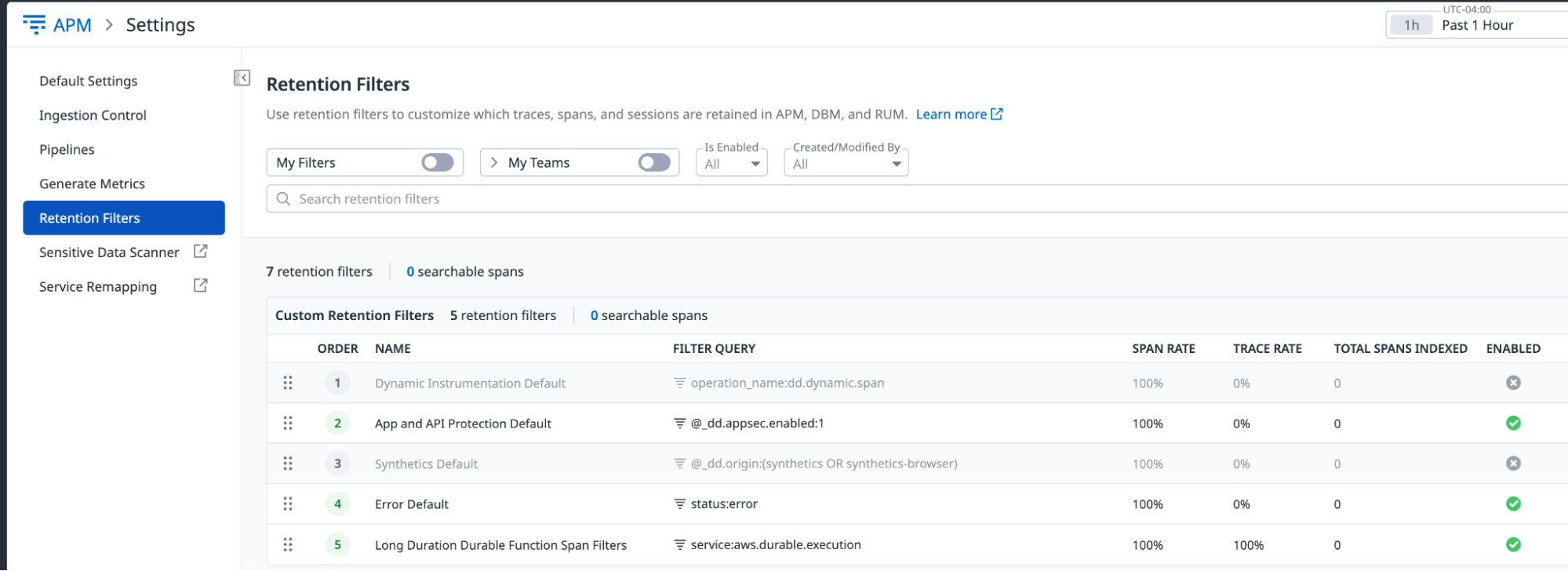The image size is (1568, 571).
Task: Open Sensitive Data Scanner section
Action: click(109, 253)
